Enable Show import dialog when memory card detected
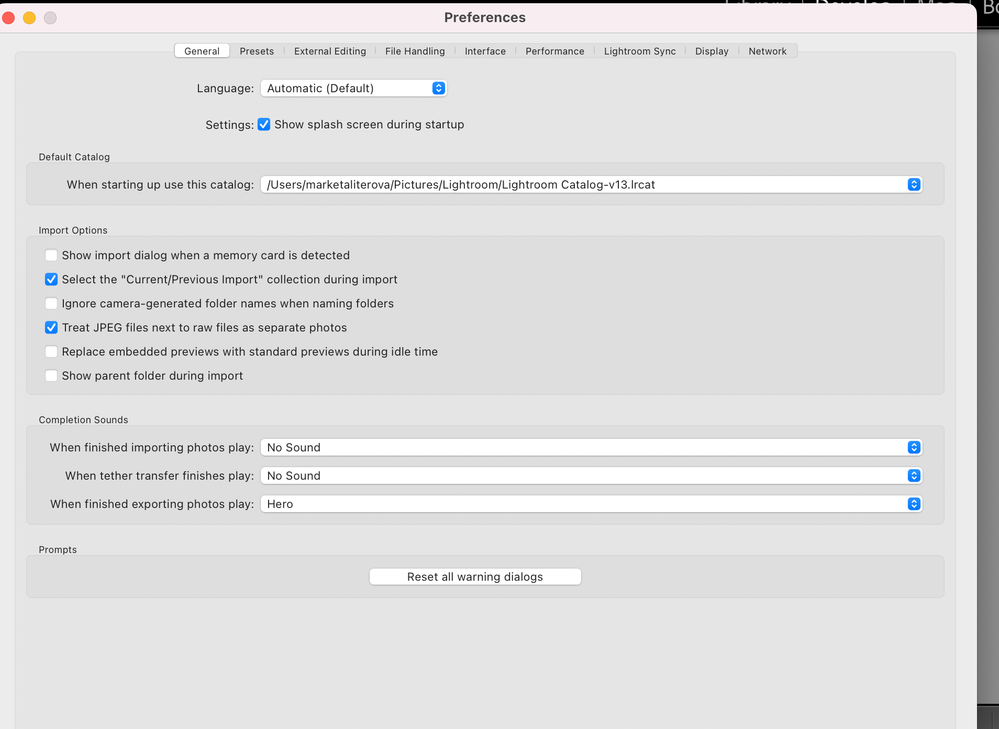999x729 pixels. (x=52, y=256)
